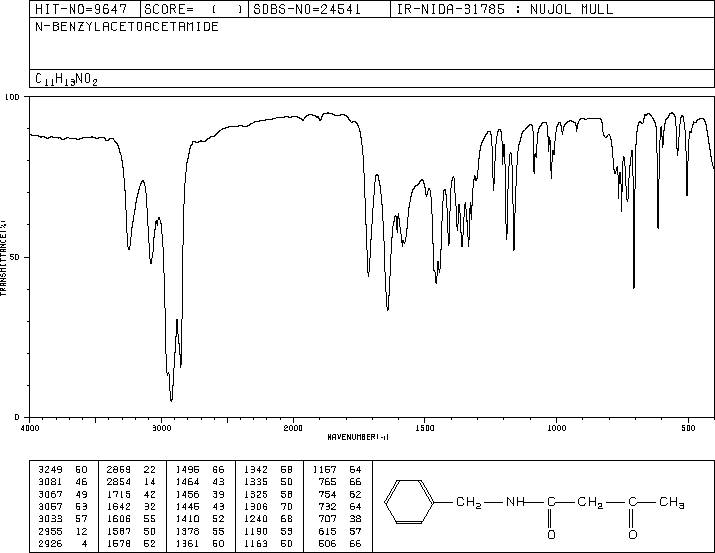Choose the 1335 entry in the peak list

pyautogui.click(x=256, y=482)
